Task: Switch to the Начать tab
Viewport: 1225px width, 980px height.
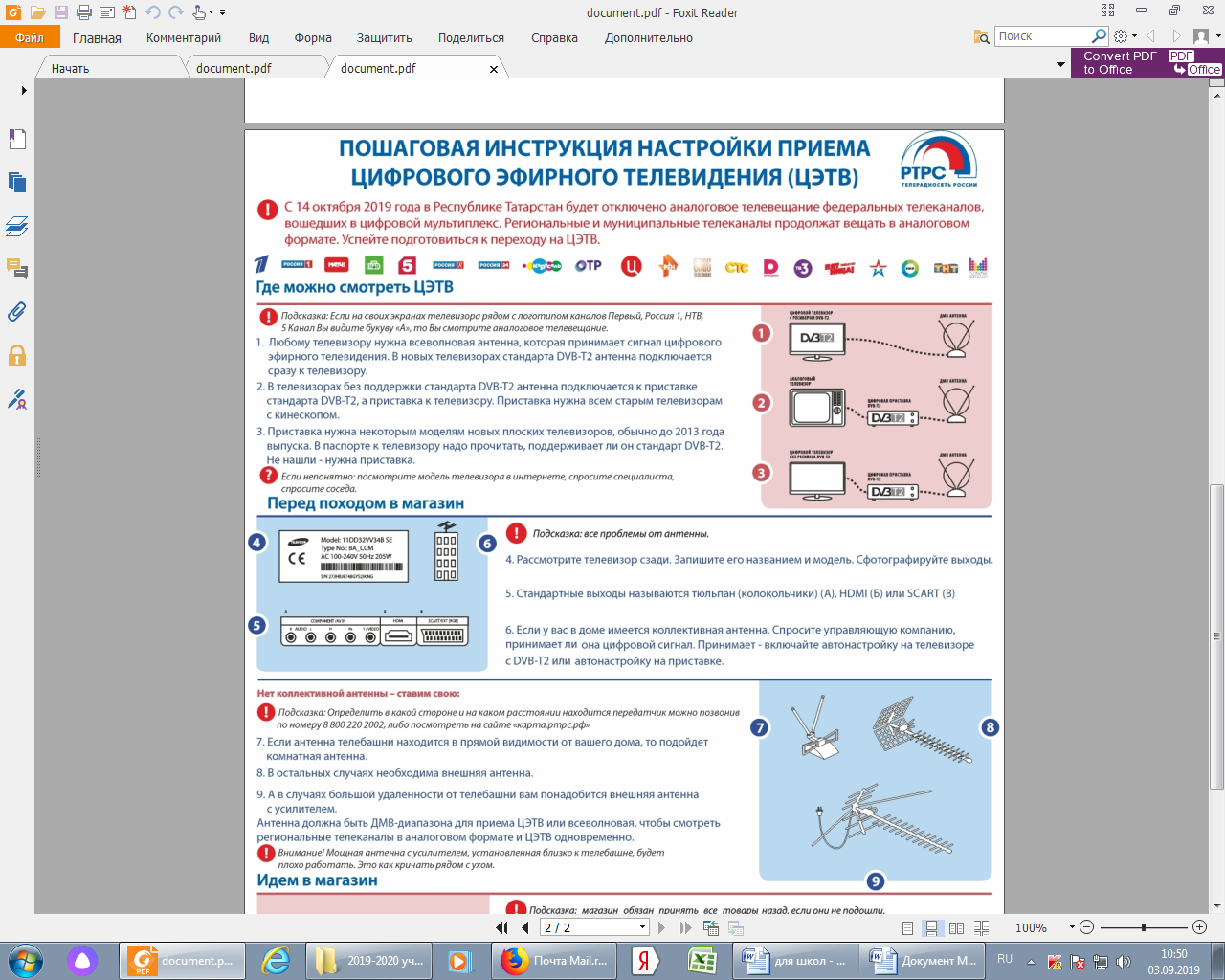Action: tap(70, 68)
